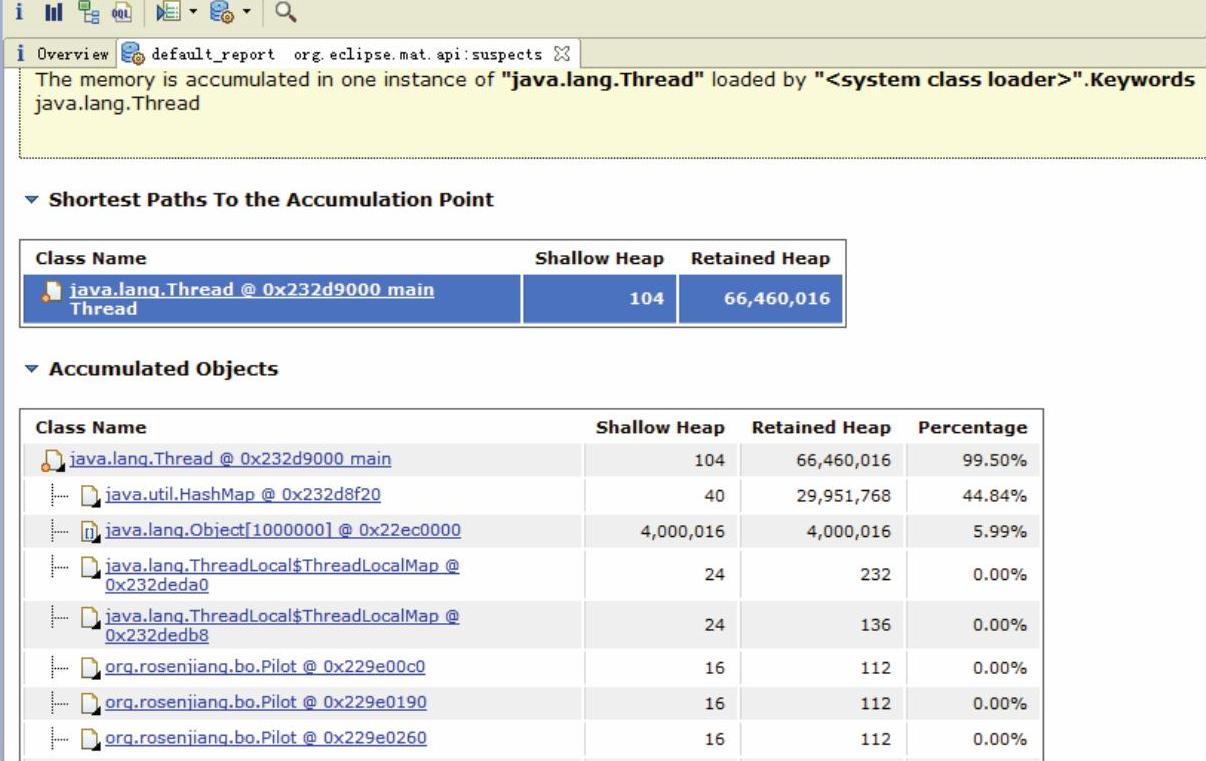1206x761 pixels.
Task: Open the OQL query editor icon
Action: tap(123, 13)
